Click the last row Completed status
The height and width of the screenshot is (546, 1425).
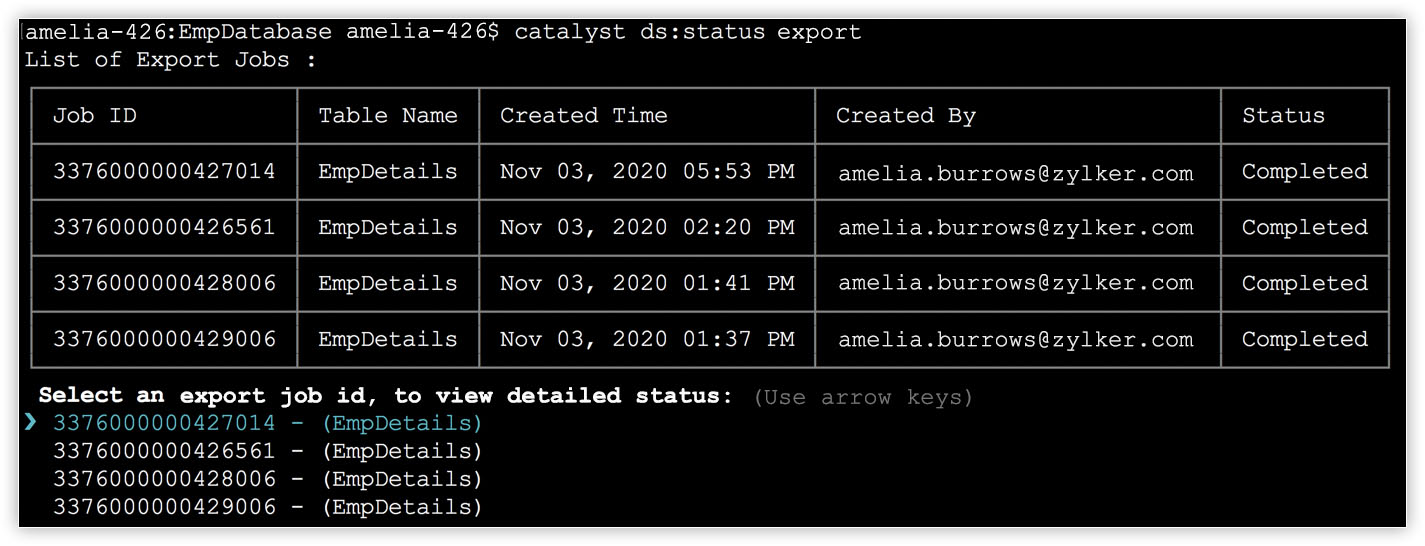click(x=1305, y=340)
